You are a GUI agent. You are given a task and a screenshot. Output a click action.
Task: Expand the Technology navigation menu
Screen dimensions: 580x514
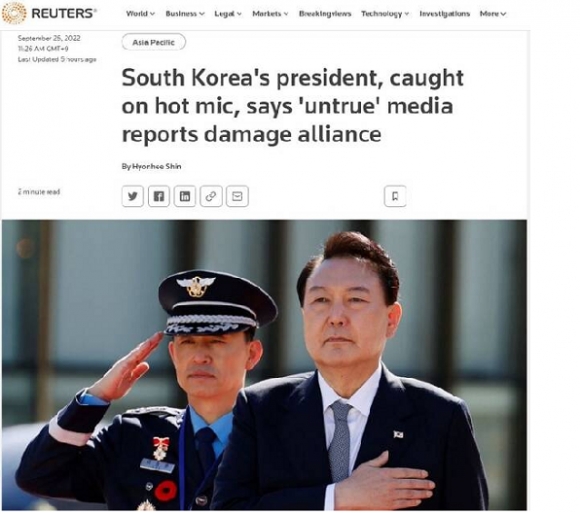pyautogui.click(x=385, y=14)
